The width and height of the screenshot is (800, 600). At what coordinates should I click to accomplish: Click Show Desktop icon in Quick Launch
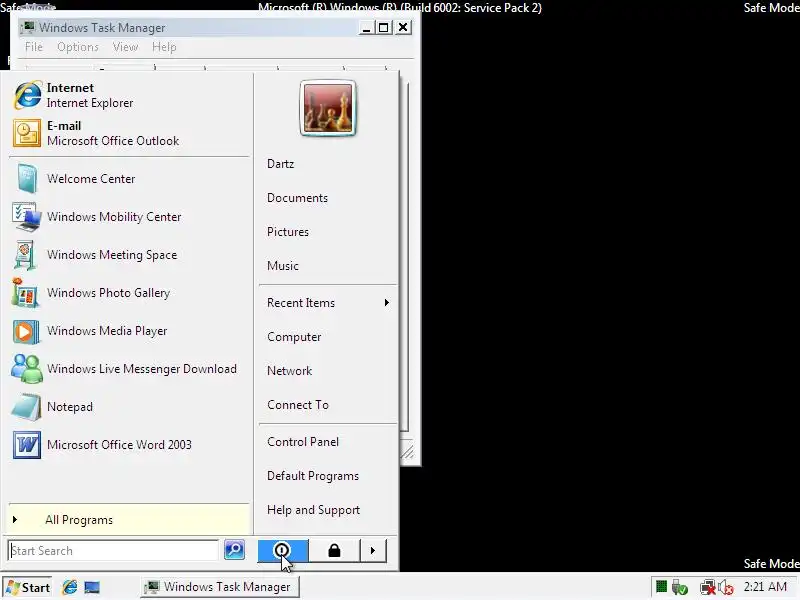pos(92,587)
